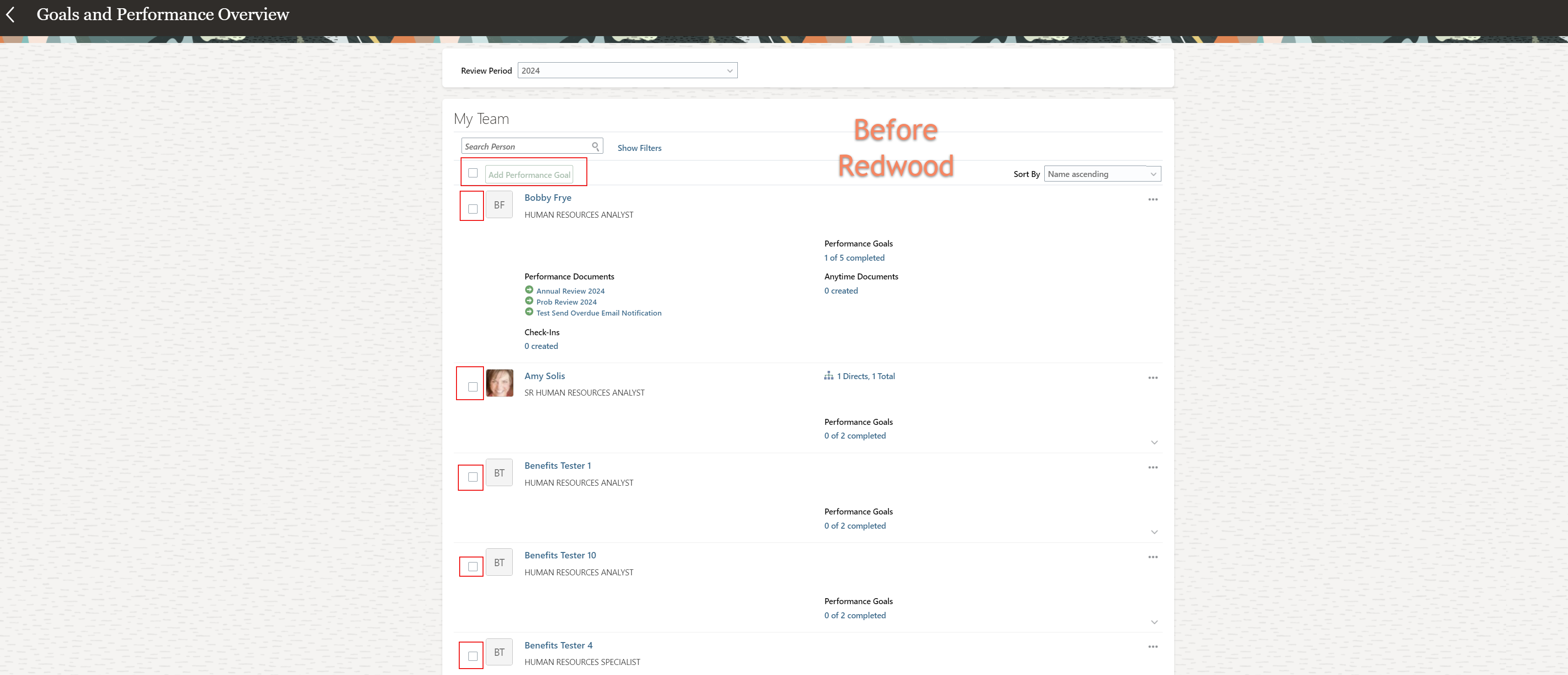Toggle the select-all checkbox above the team list
This screenshot has width=1568, height=675.
[473, 173]
